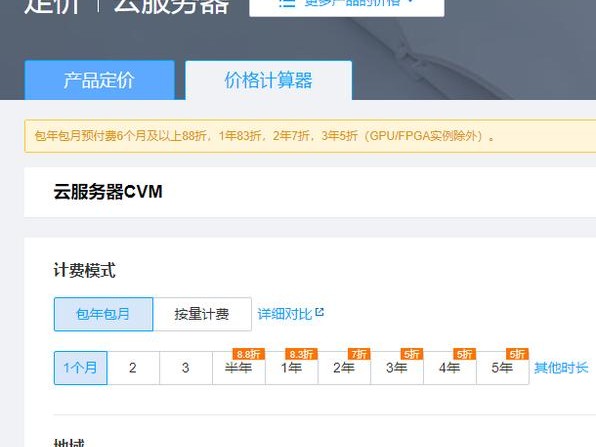The height and width of the screenshot is (447, 596).
Task: Select the 1年 duration option
Action: [x=292, y=368]
